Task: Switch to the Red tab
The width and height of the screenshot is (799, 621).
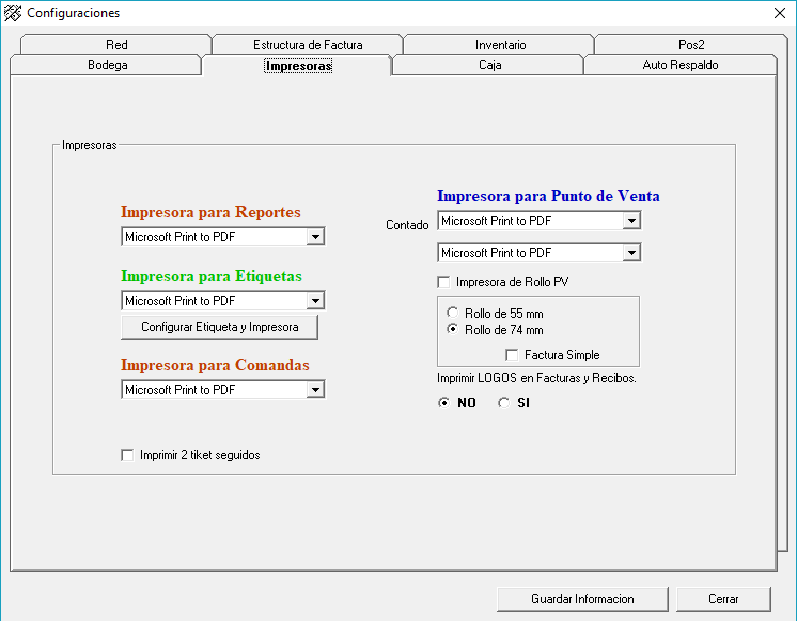Action: [116, 45]
